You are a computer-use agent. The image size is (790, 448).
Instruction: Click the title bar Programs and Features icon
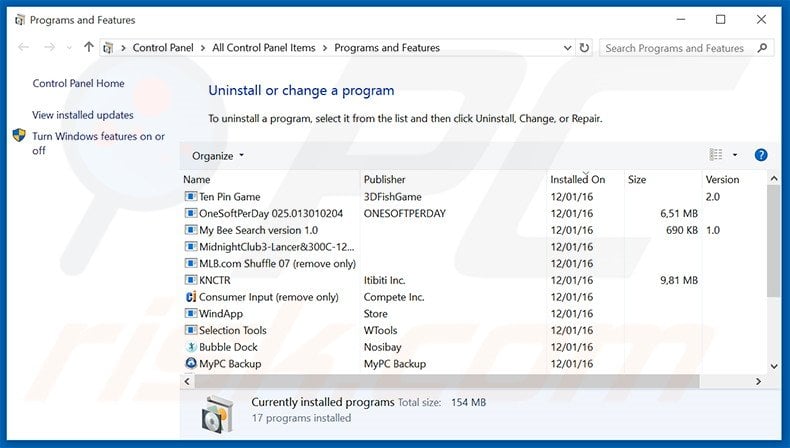pyautogui.click(x=20, y=20)
